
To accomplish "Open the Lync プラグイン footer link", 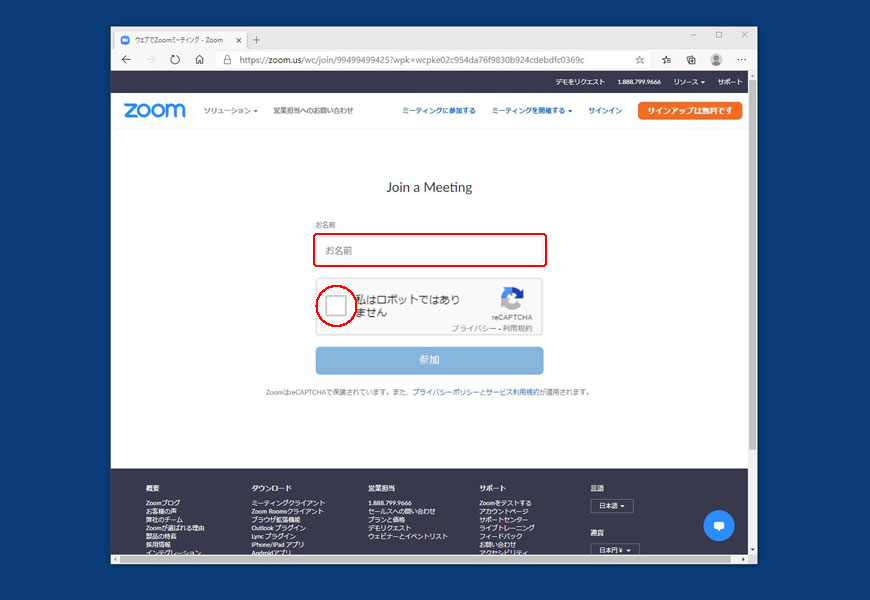I will click(x=274, y=536).
